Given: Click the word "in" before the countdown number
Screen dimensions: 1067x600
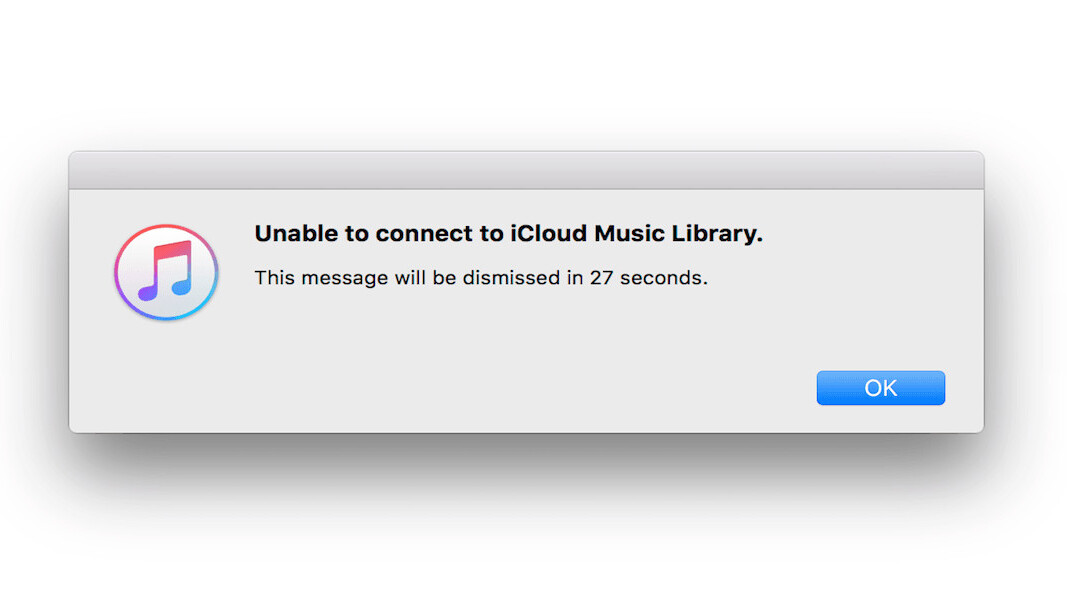Looking at the screenshot, I should 574,278.
